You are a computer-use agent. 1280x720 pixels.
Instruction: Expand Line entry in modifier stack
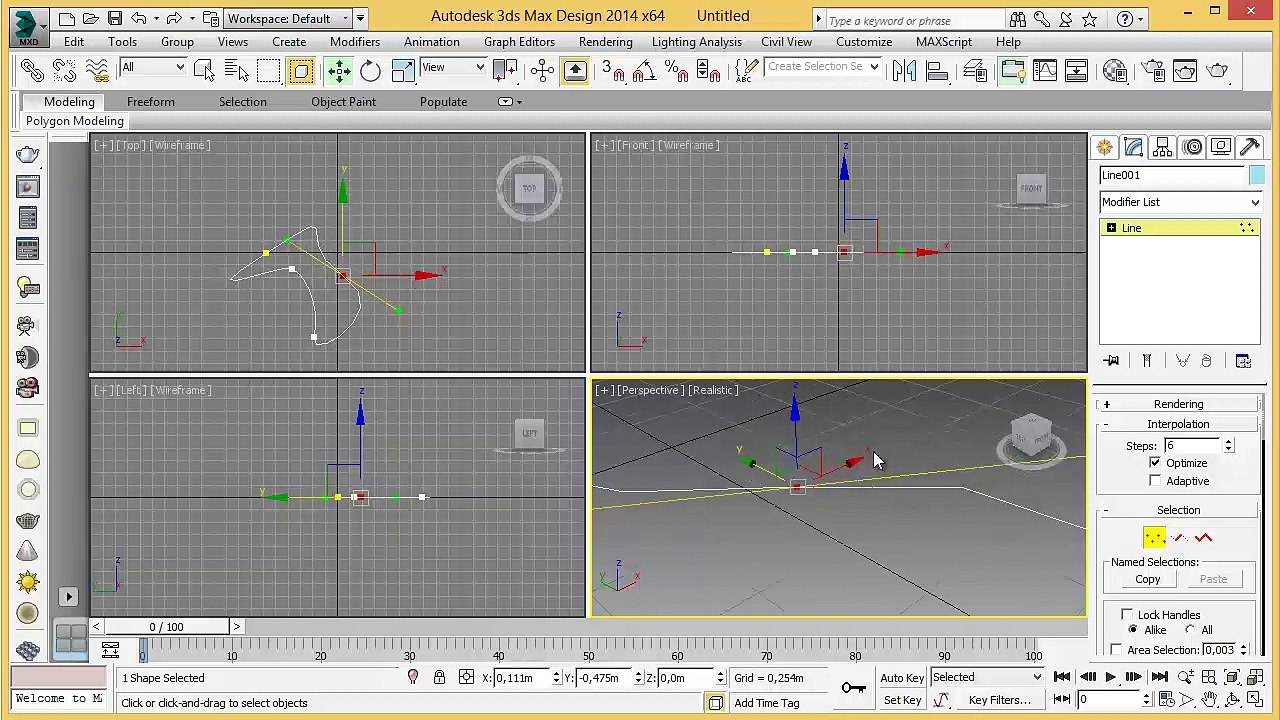pos(1111,228)
